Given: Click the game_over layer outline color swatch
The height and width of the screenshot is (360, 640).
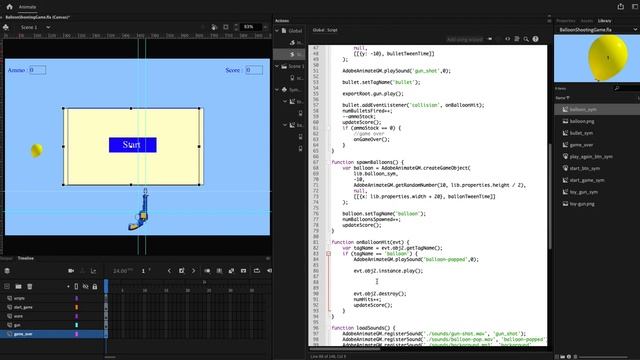Looking at the screenshot, I should point(76,334).
